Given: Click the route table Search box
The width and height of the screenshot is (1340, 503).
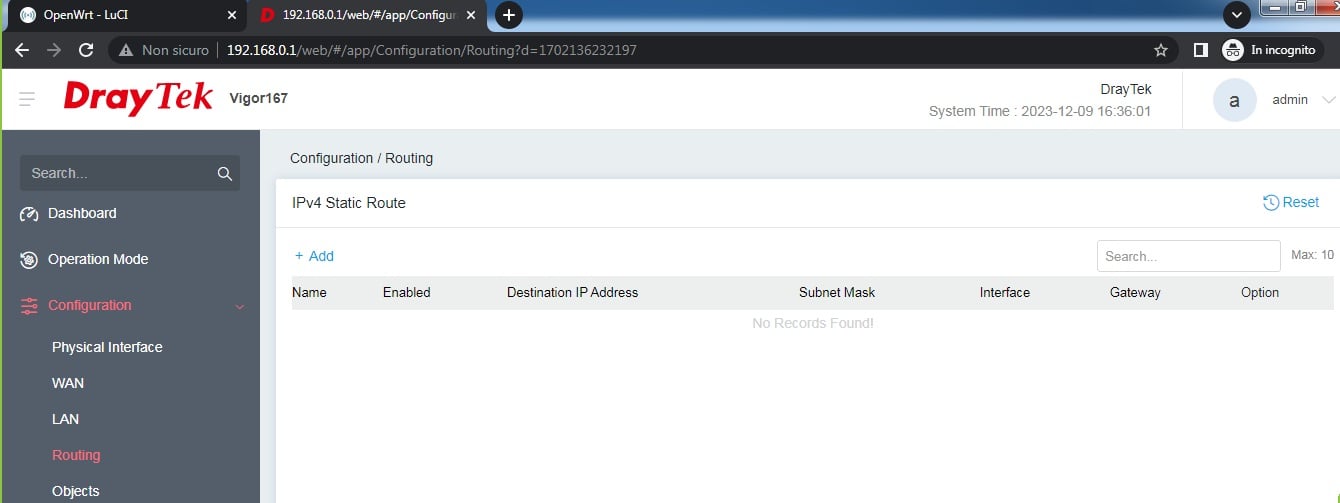Looking at the screenshot, I should pos(1188,256).
